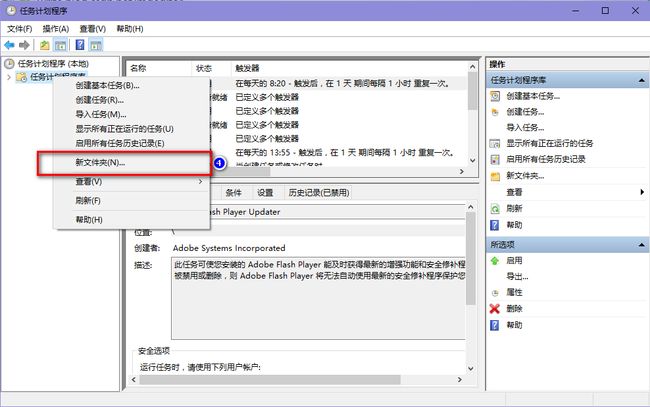Open the 查看(V) submenu in context menu
Image resolution: width=650 pixels, height=407 pixels.
131,182
